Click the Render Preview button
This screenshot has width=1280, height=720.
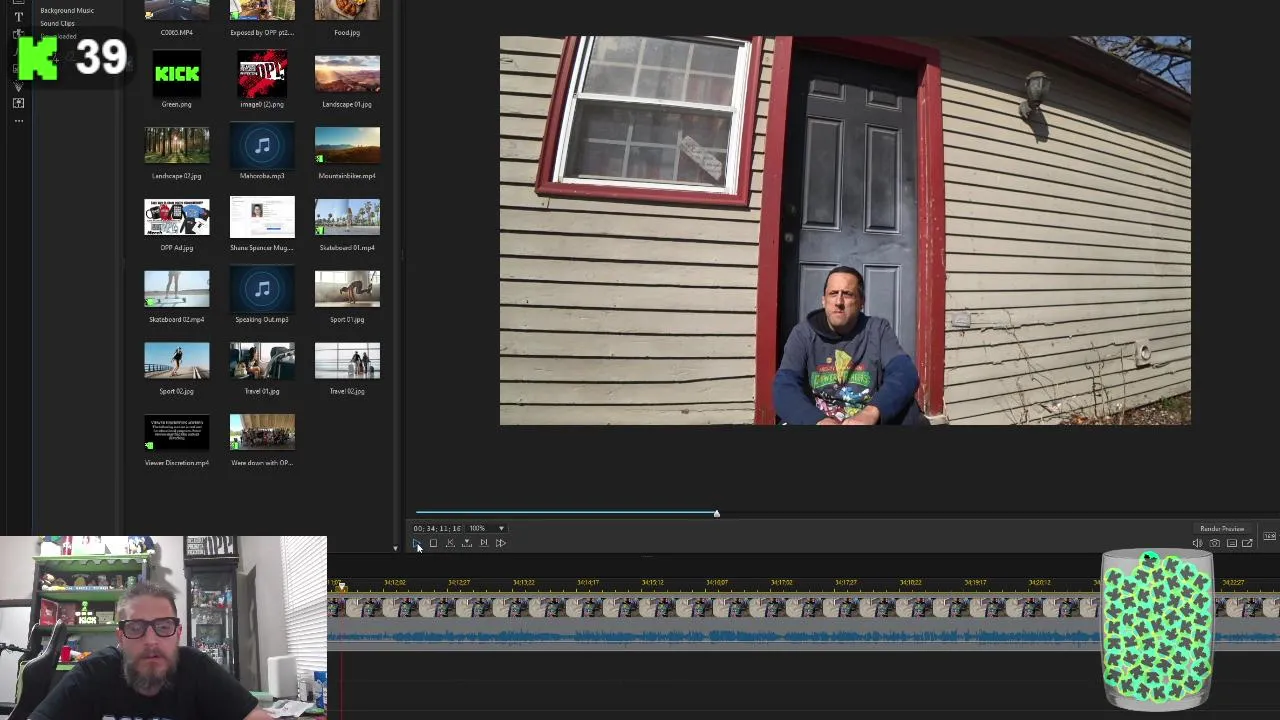[1222, 528]
